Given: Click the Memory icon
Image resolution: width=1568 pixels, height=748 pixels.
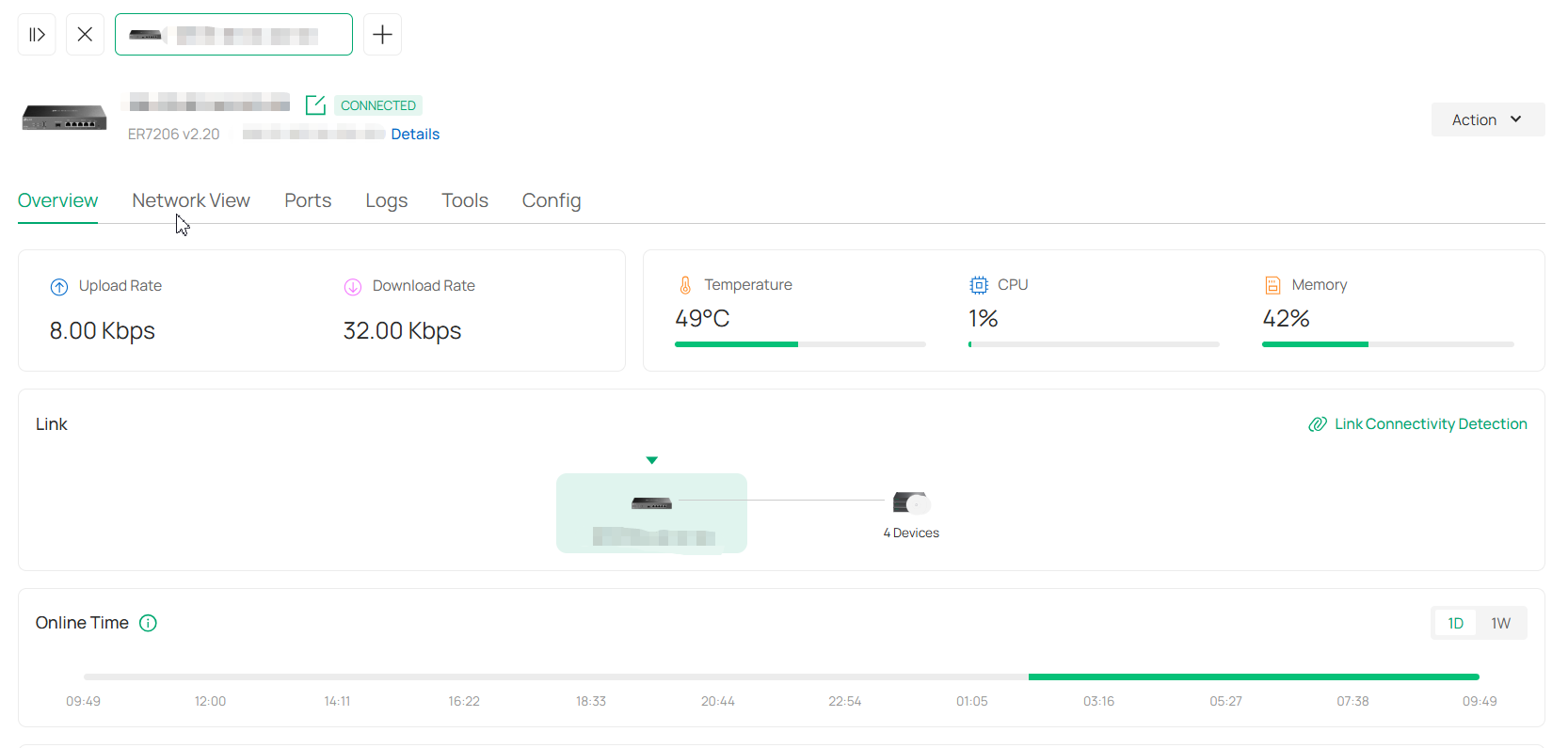Looking at the screenshot, I should click(1272, 285).
